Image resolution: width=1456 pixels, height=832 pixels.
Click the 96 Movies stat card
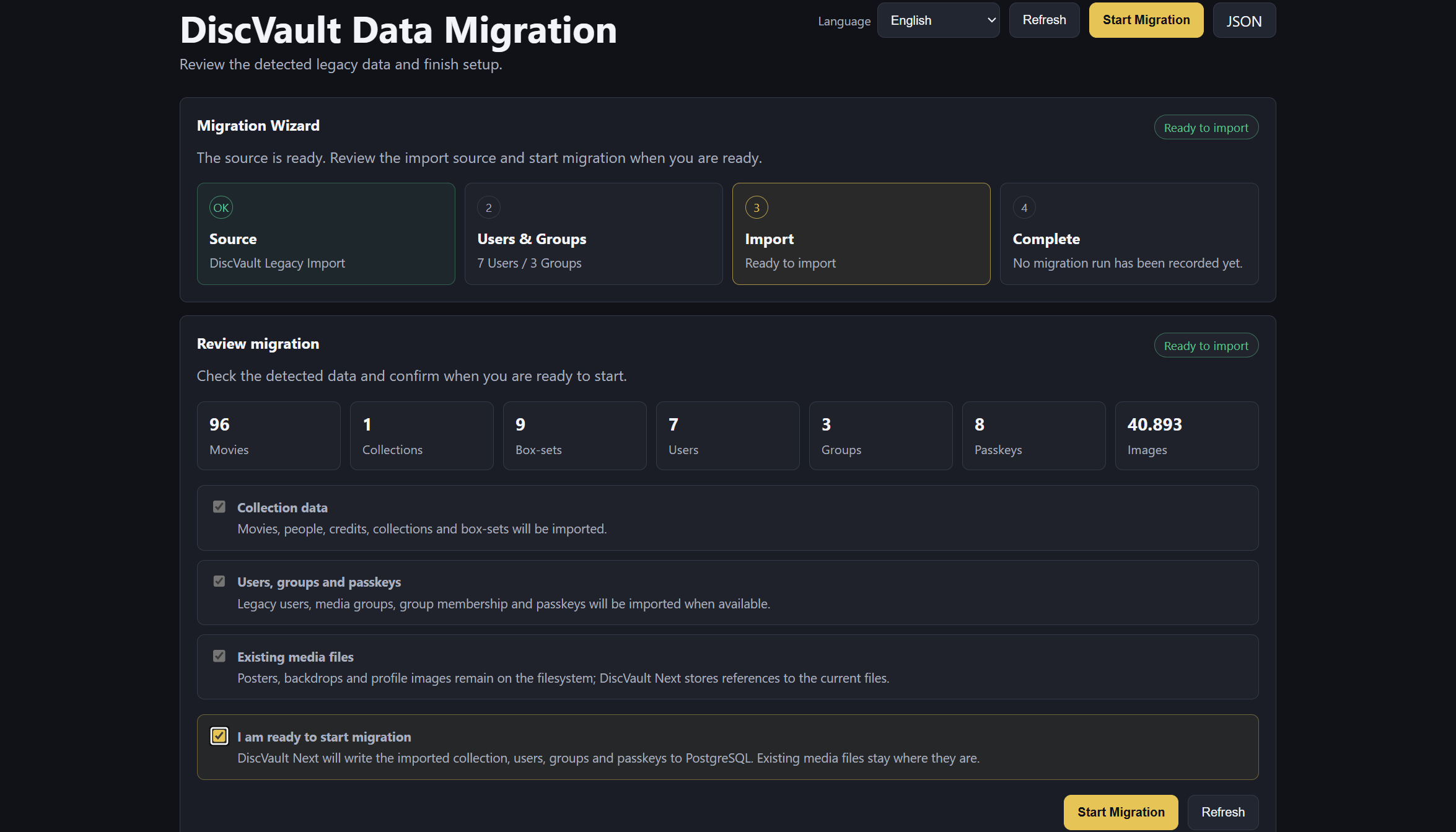[269, 436]
